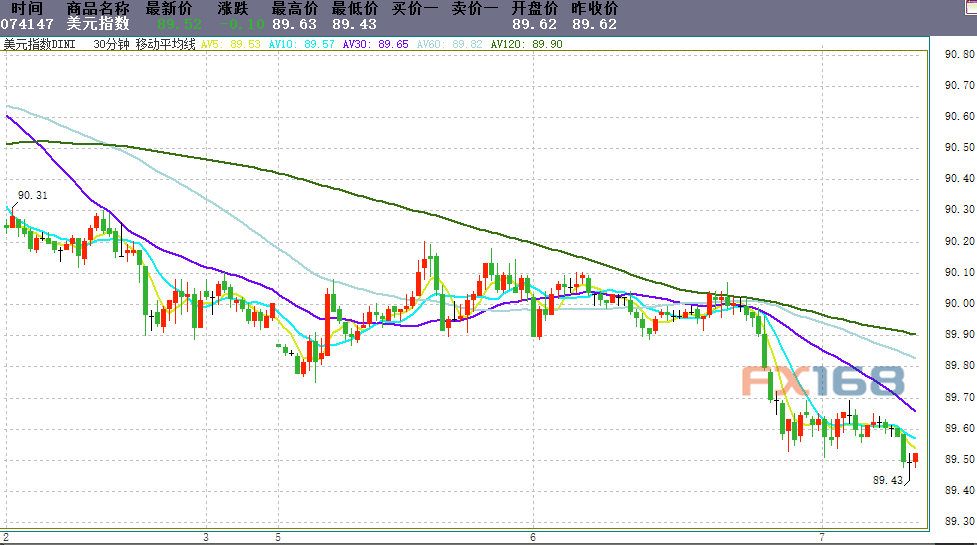Click the 30分钟 period label

pos(112,44)
